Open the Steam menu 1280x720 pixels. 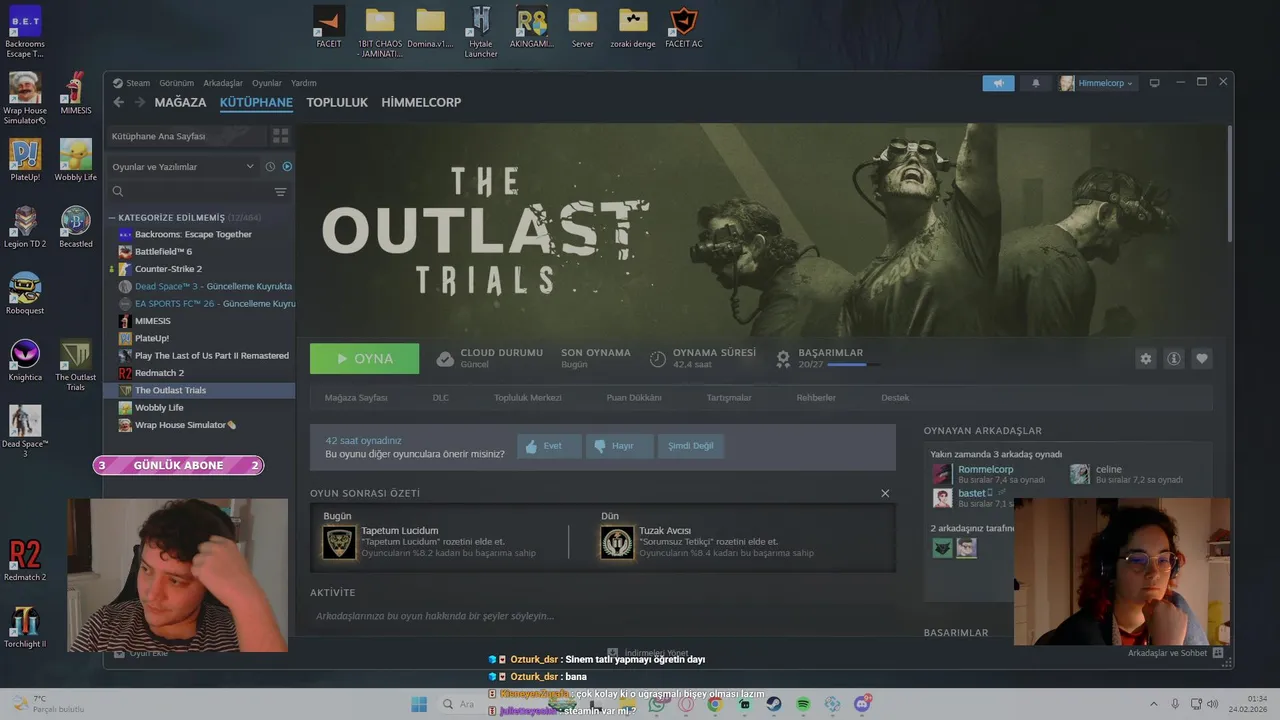click(132, 83)
